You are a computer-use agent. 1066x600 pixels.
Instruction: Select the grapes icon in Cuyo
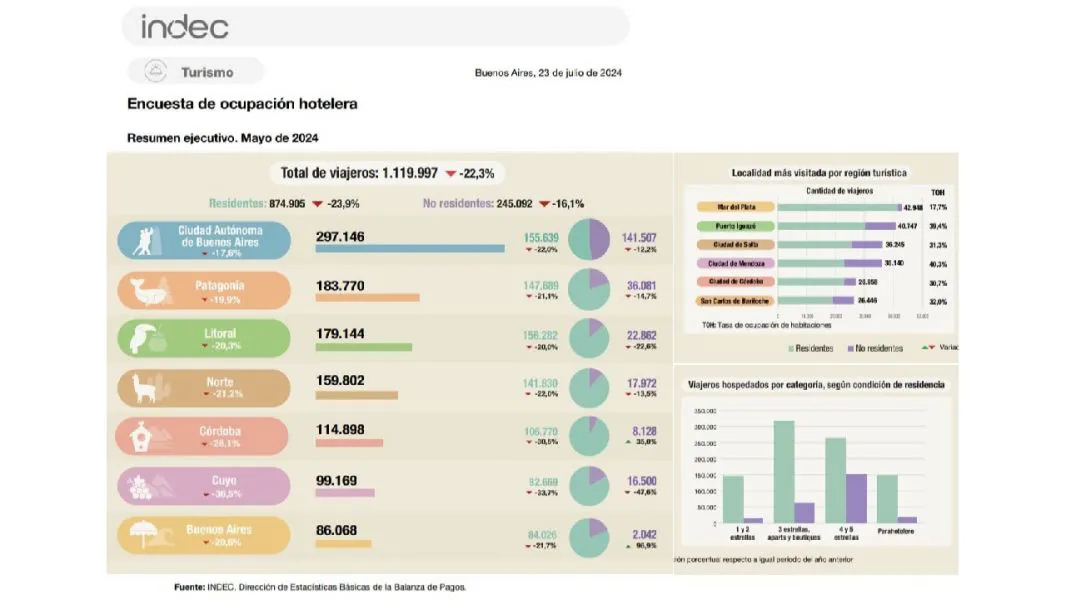point(141,486)
